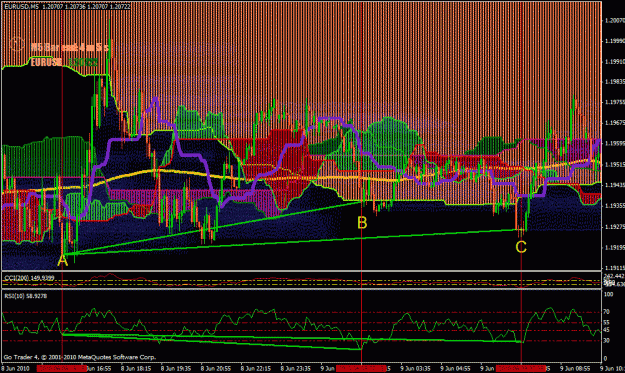Click the RSI scale level 45
The image size is (625, 373).
(x=607, y=330)
